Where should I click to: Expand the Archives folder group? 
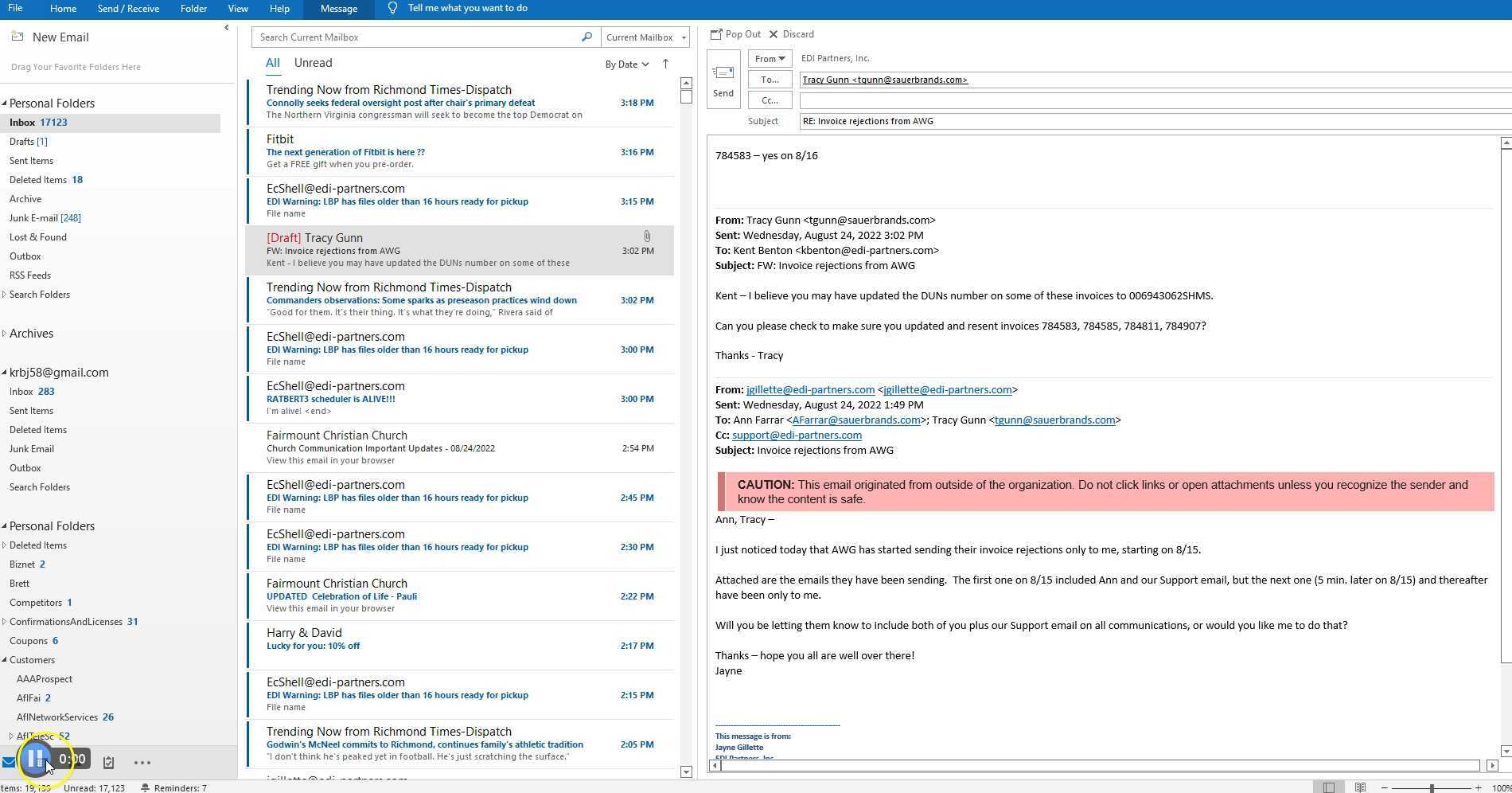coord(5,333)
